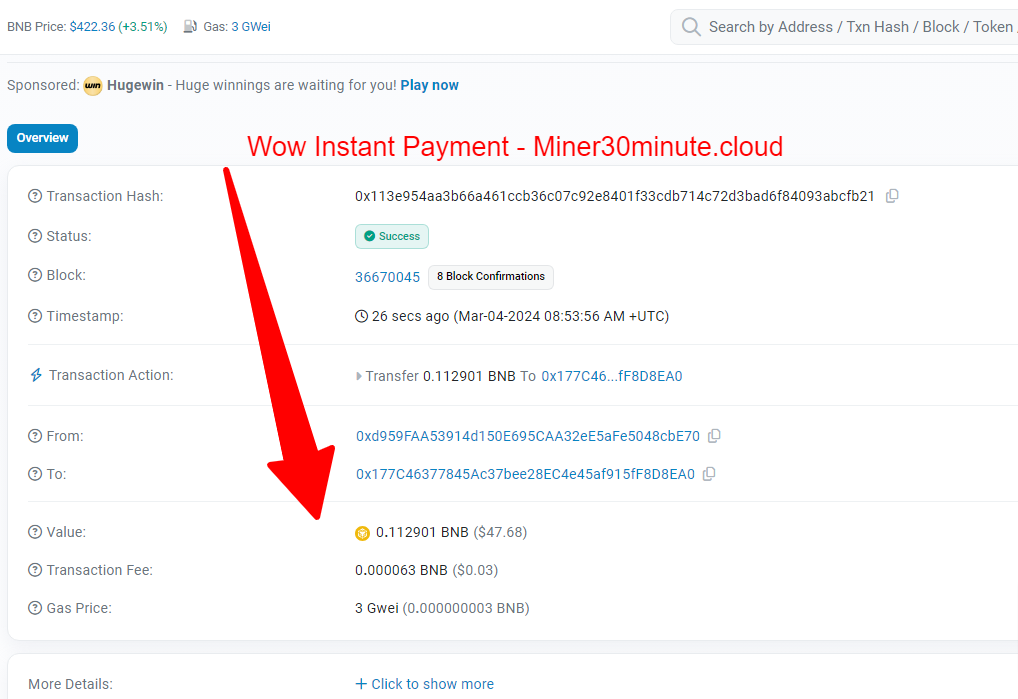Click the timestamp Mar-04-2024 08:53:56 AM text
The image size is (1018, 699).
click(x=561, y=316)
